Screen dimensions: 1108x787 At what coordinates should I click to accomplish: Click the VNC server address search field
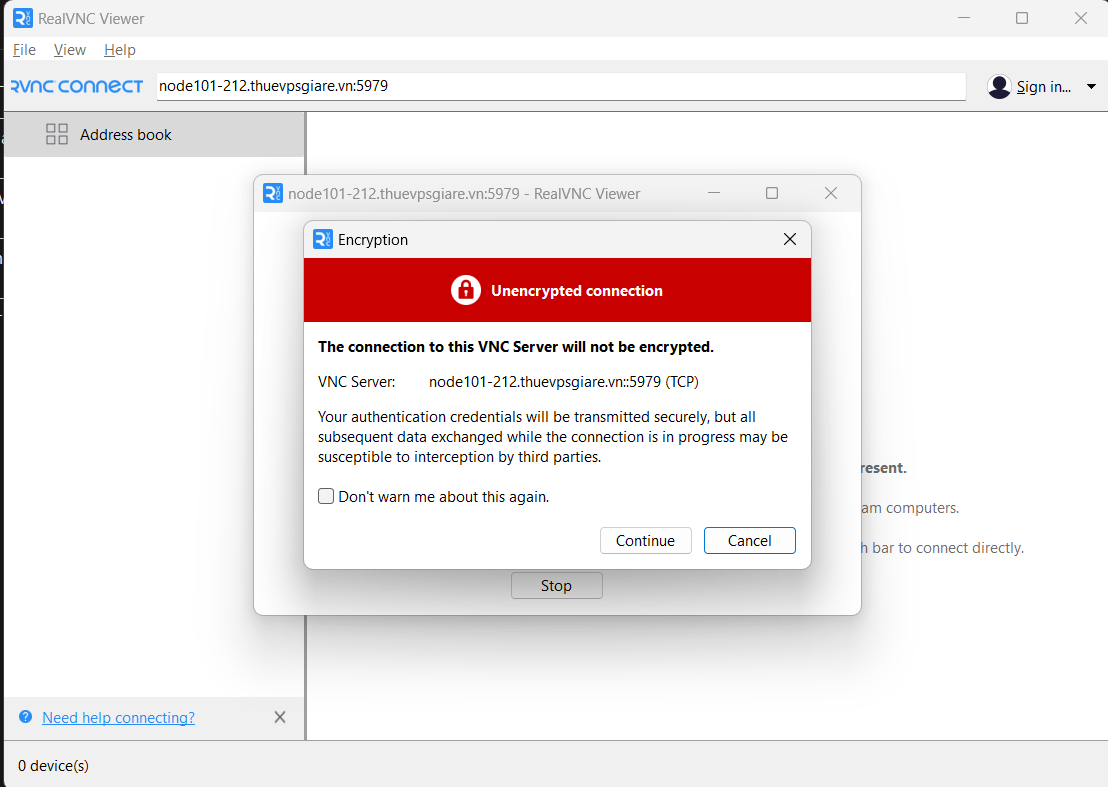[x=561, y=86]
